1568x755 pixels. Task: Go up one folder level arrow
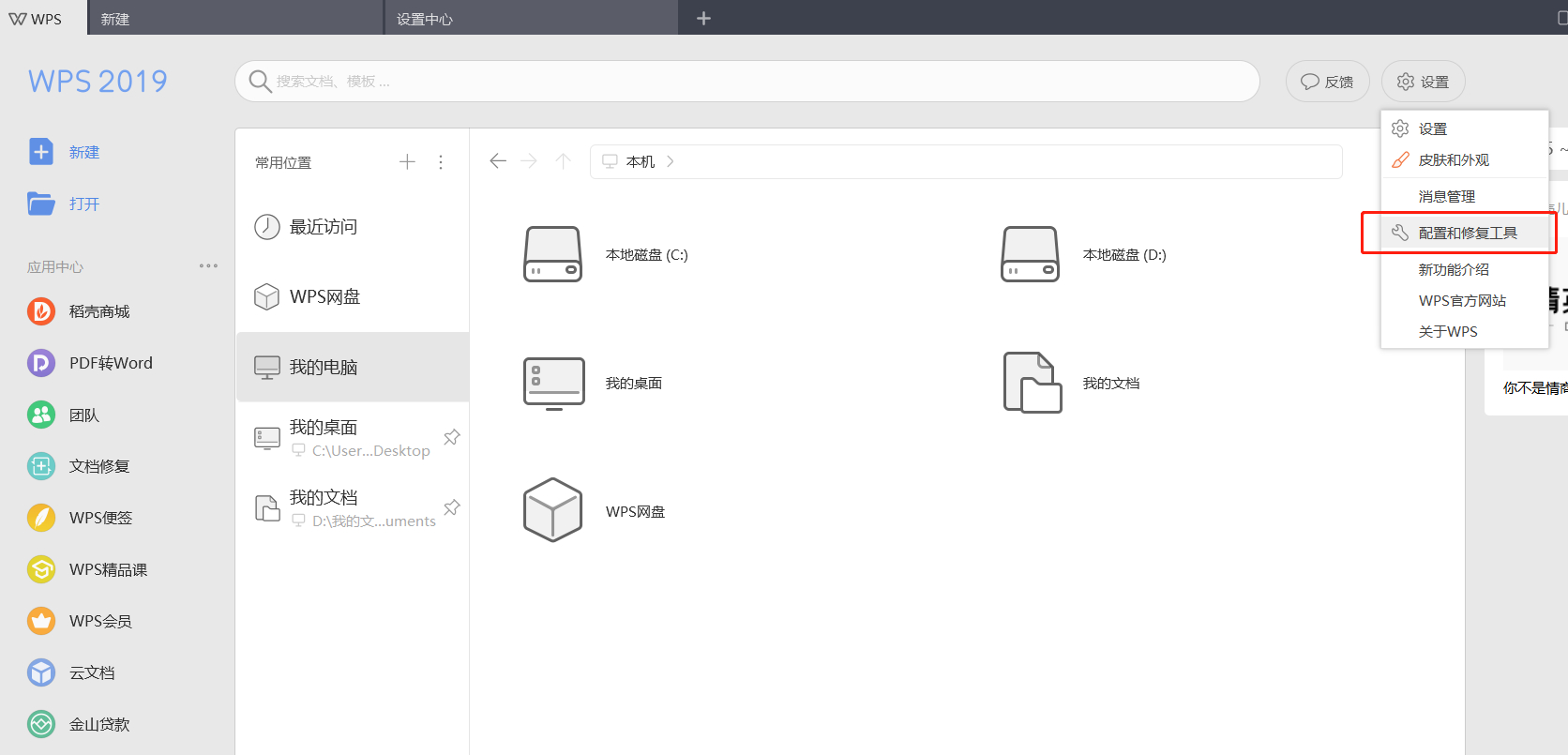pyautogui.click(x=563, y=161)
